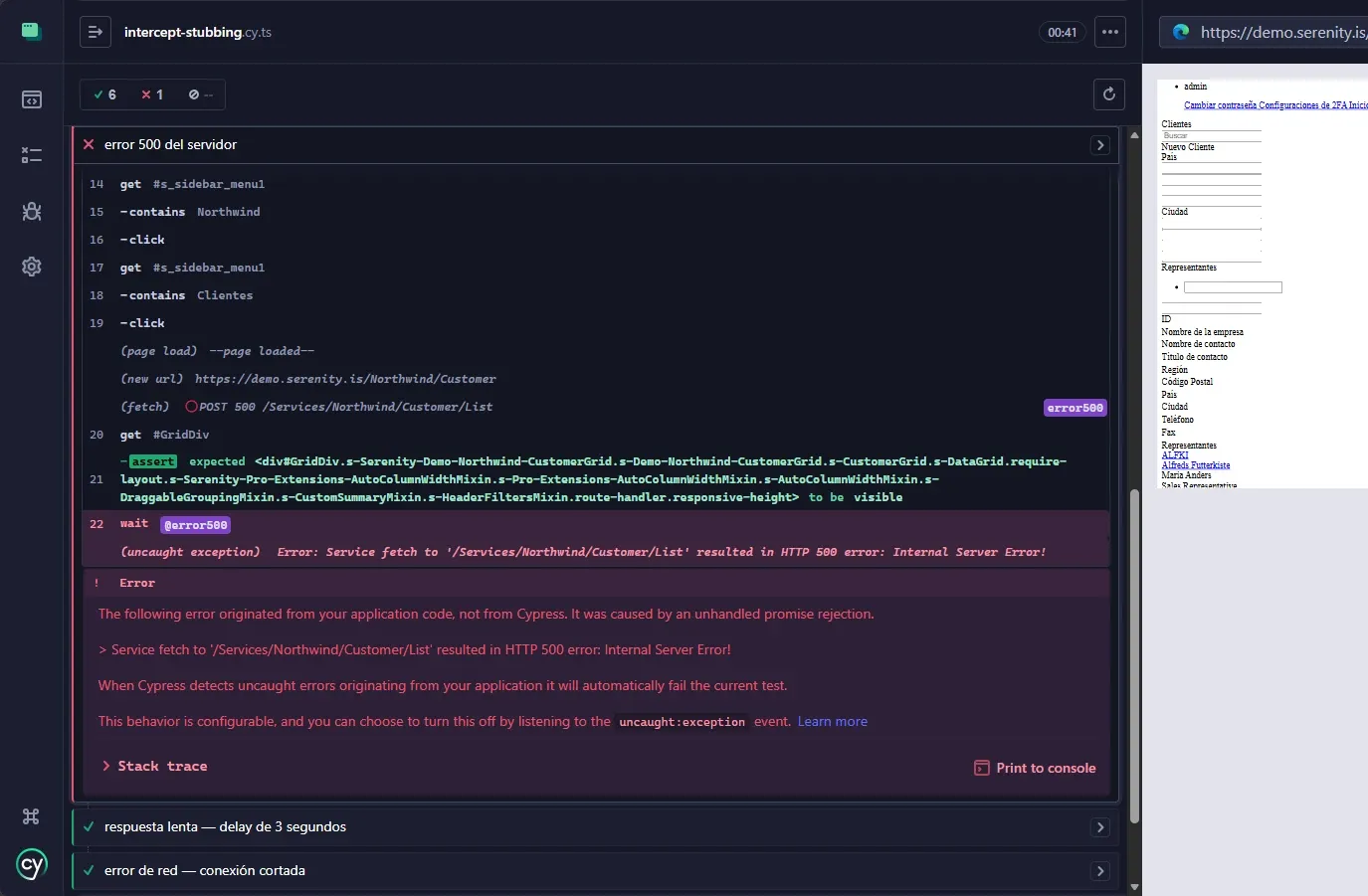Collapse the 'error 500 del servidor' test
This screenshot has height=896, width=1368.
[x=595, y=144]
